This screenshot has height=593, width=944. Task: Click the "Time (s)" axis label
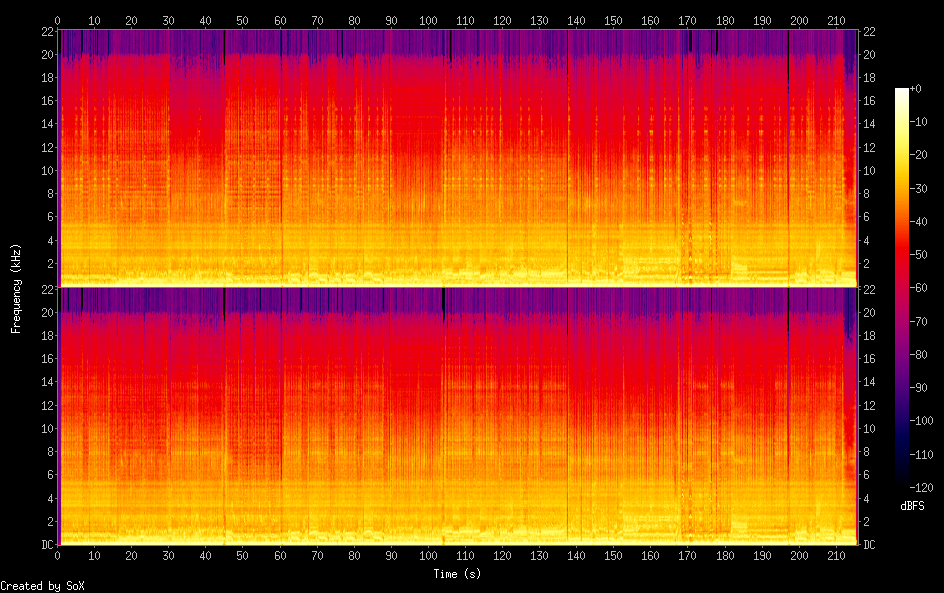pos(459,574)
